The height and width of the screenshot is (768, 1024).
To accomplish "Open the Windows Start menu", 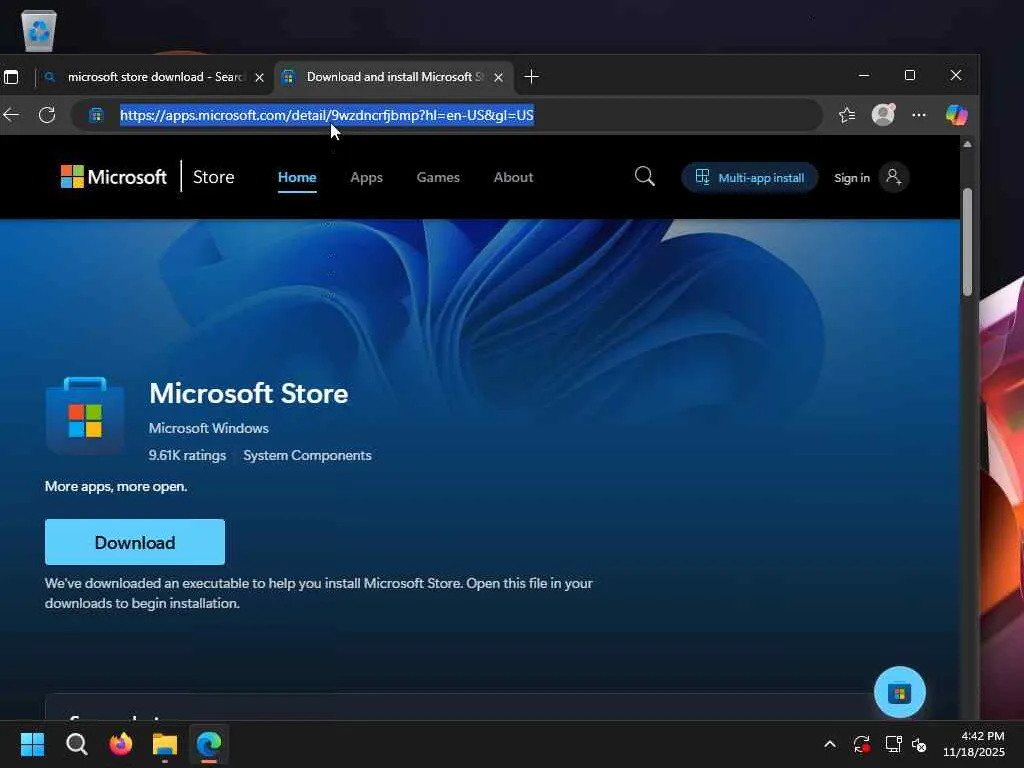I will [x=33, y=744].
